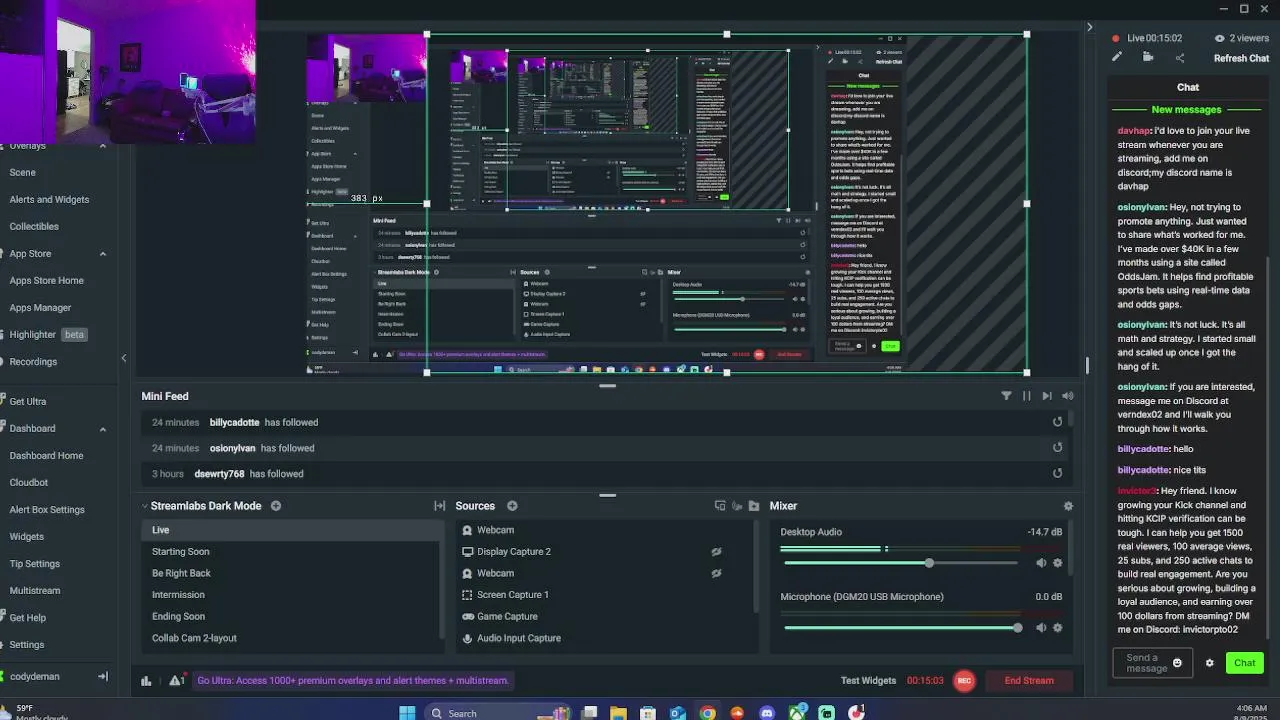Viewport: 1280px width, 720px height.
Task: Open Desktop Audio source settings gear
Action: coord(1058,563)
